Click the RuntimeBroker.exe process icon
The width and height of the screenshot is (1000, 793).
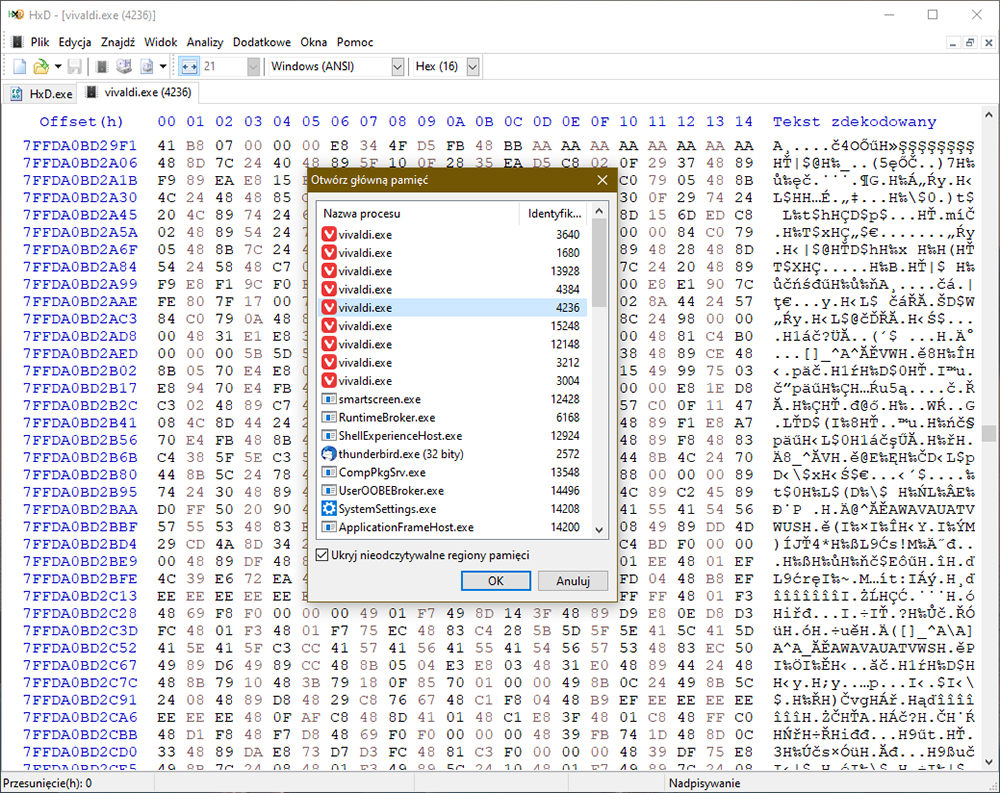click(329, 418)
